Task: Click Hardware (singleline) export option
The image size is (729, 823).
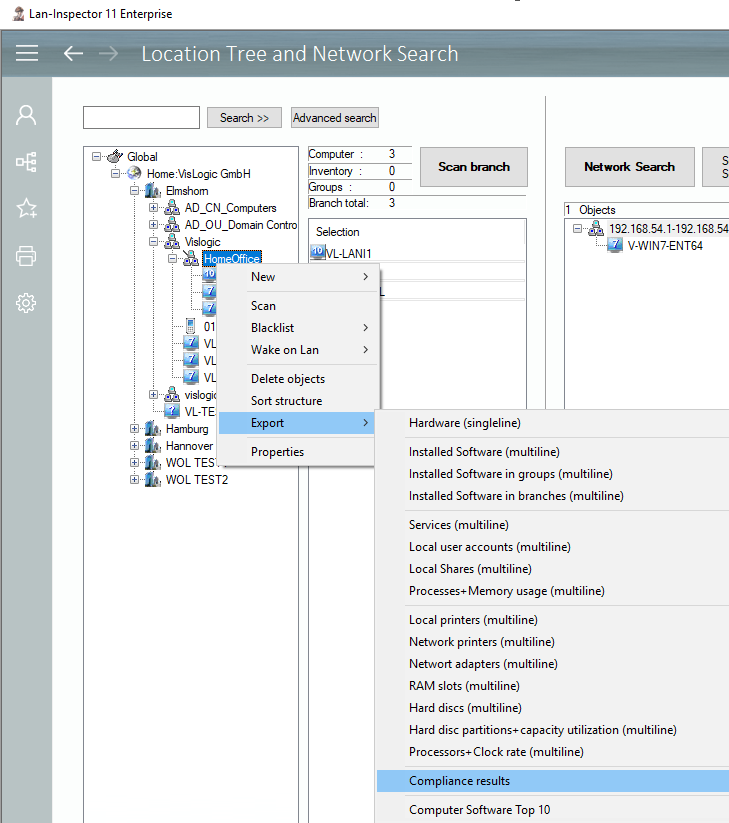Action: 464,423
